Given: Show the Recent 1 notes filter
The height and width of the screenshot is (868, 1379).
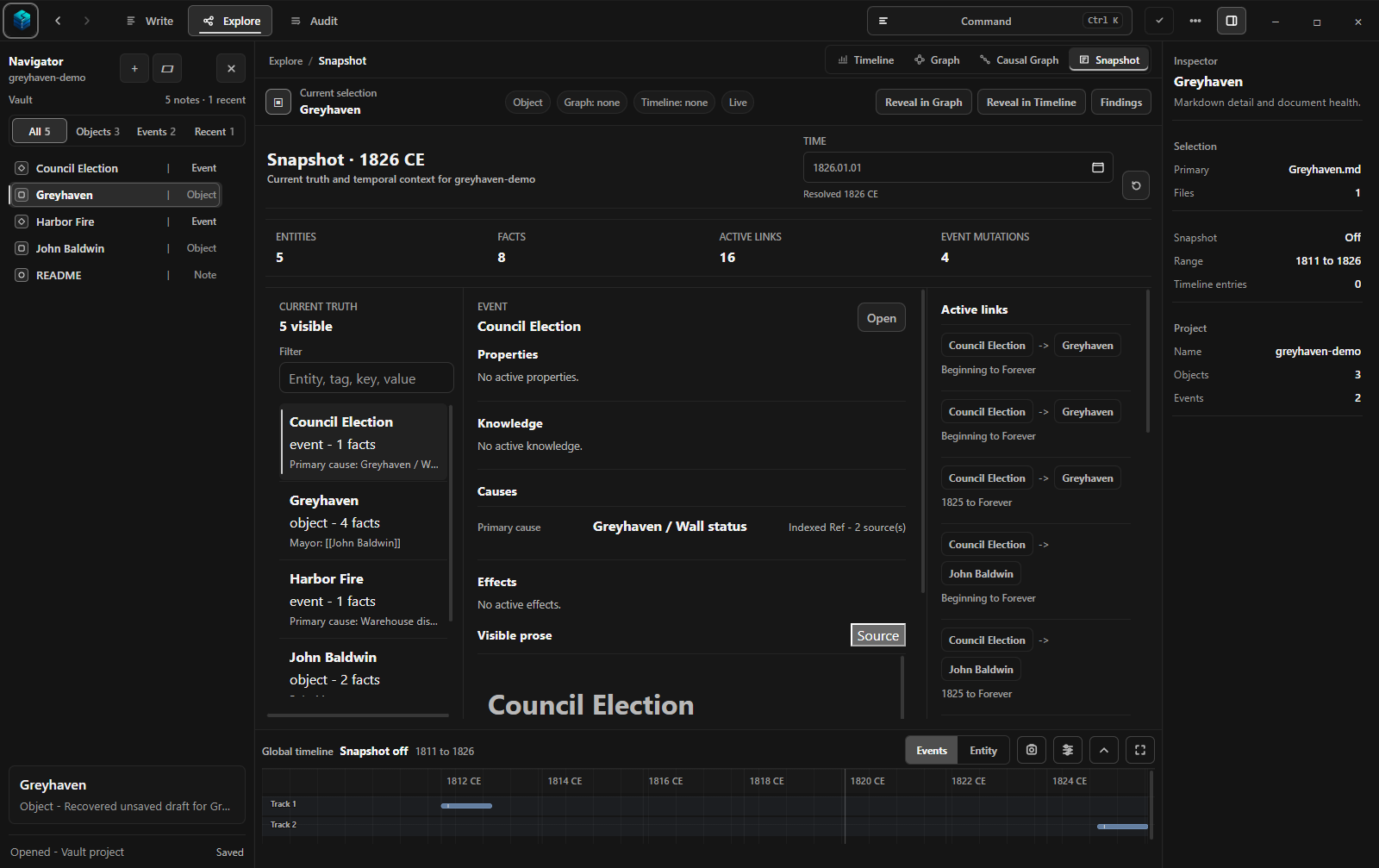Looking at the screenshot, I should tap(215, 131).
